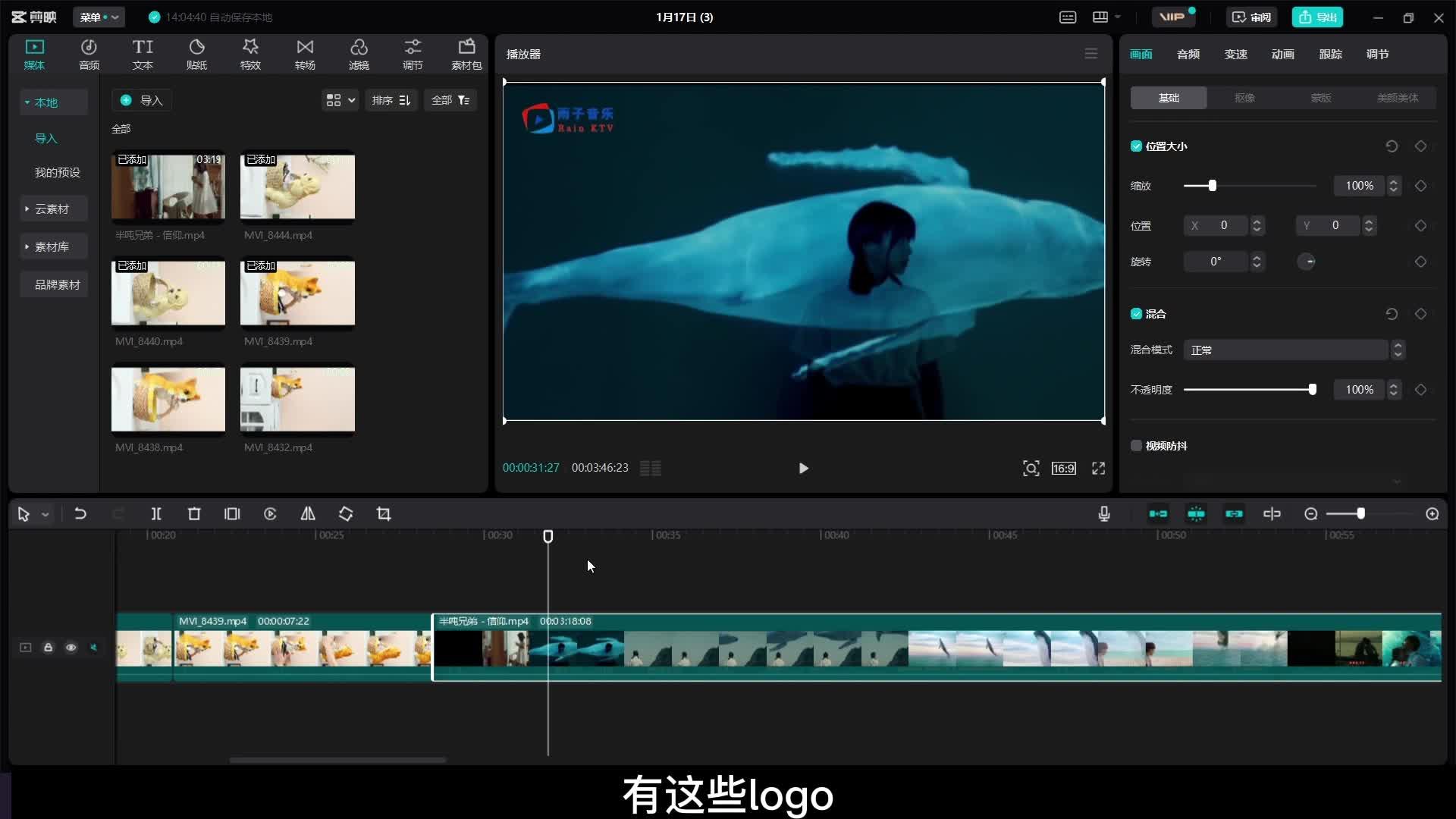The image size is (1456, 819).
Task: Switch to the 抠像 cutout sub-tab
Action: pyautogui.click(x=1244, y=98)
